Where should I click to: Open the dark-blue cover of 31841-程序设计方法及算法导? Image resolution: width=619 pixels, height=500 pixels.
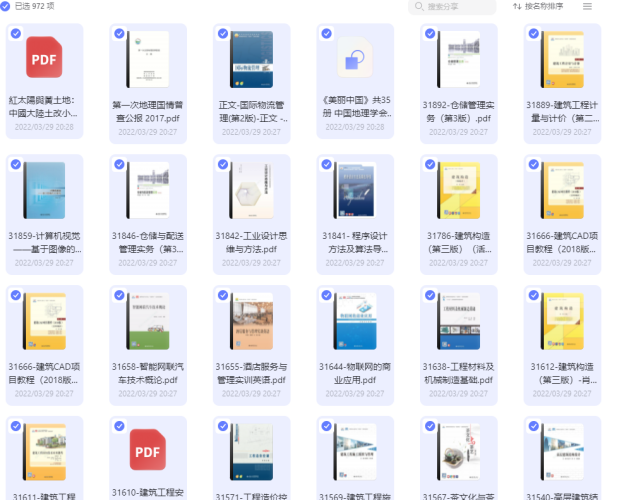355,191
